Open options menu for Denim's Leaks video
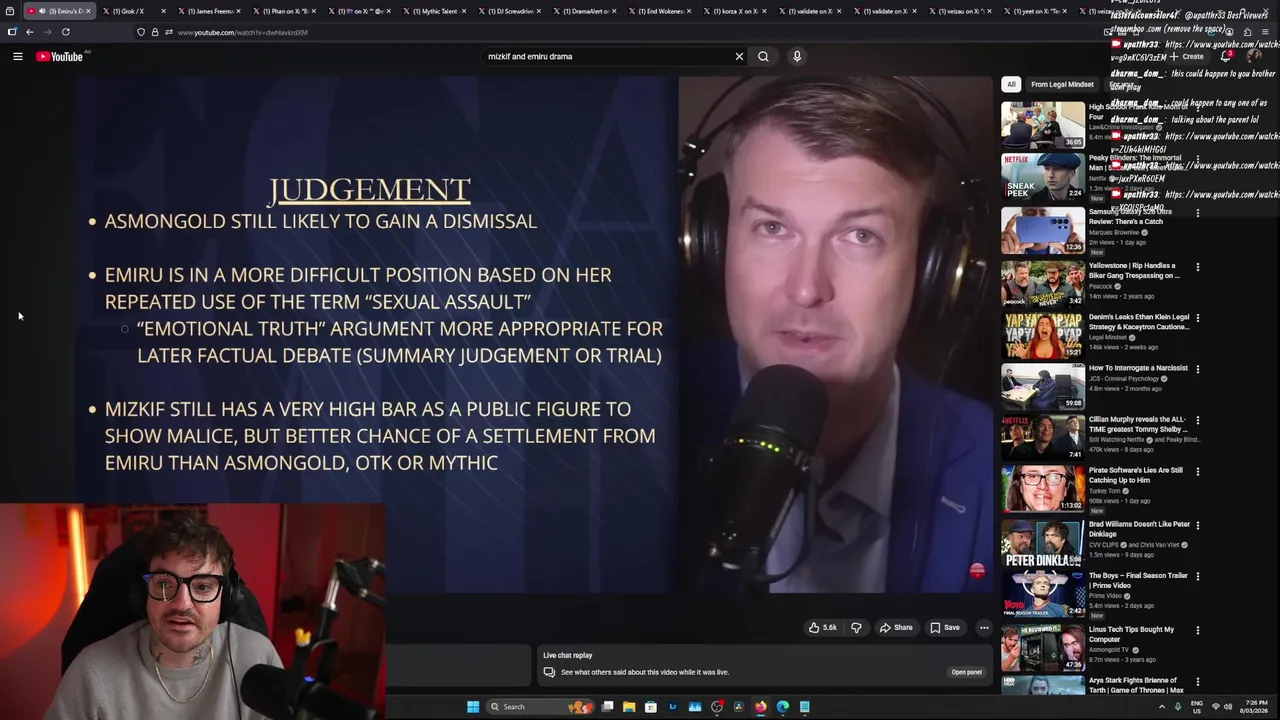Image resolution: width=1280 pixels, height=720 pixels. coord(1198,318)
